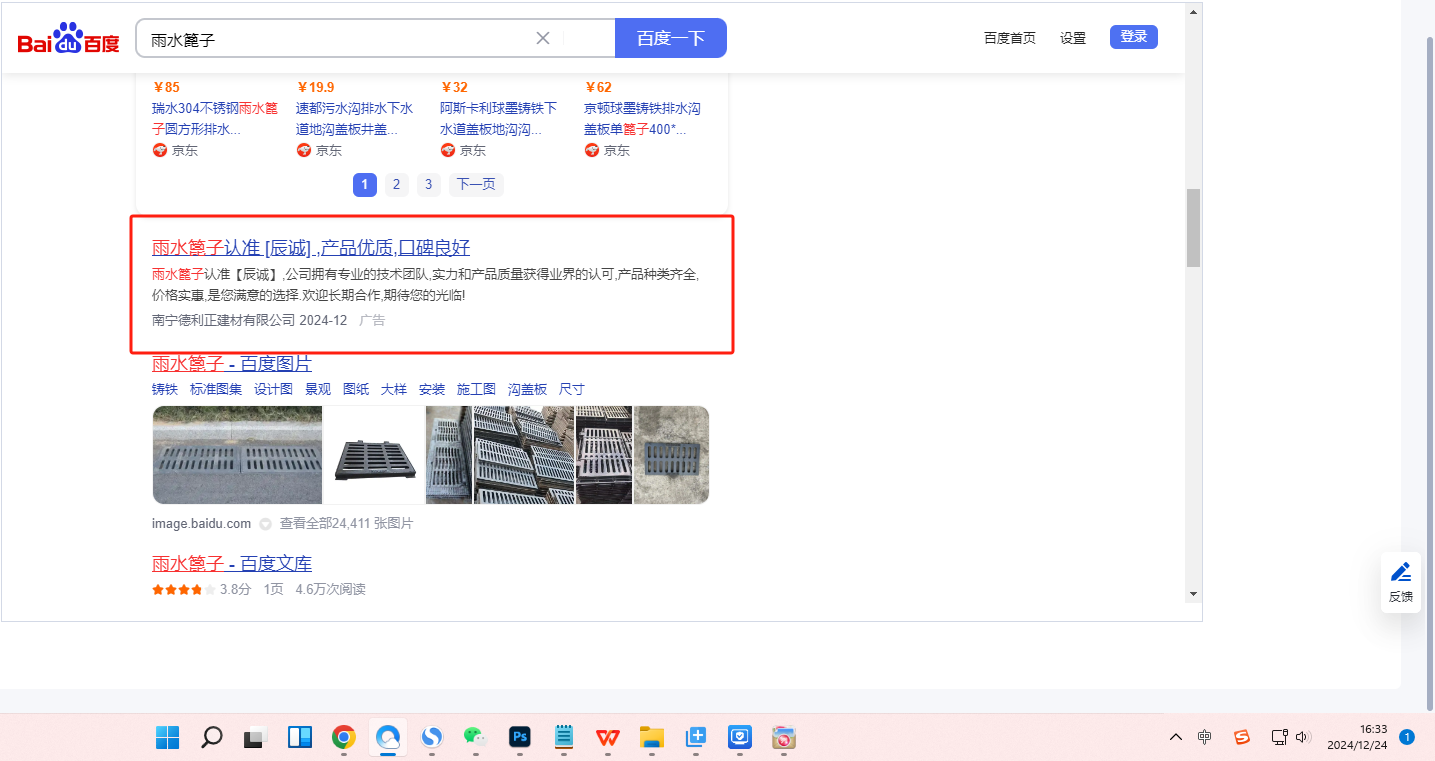Click the Baidu logo
Viewport: 1435px width, 761px height.
[68, 40]
